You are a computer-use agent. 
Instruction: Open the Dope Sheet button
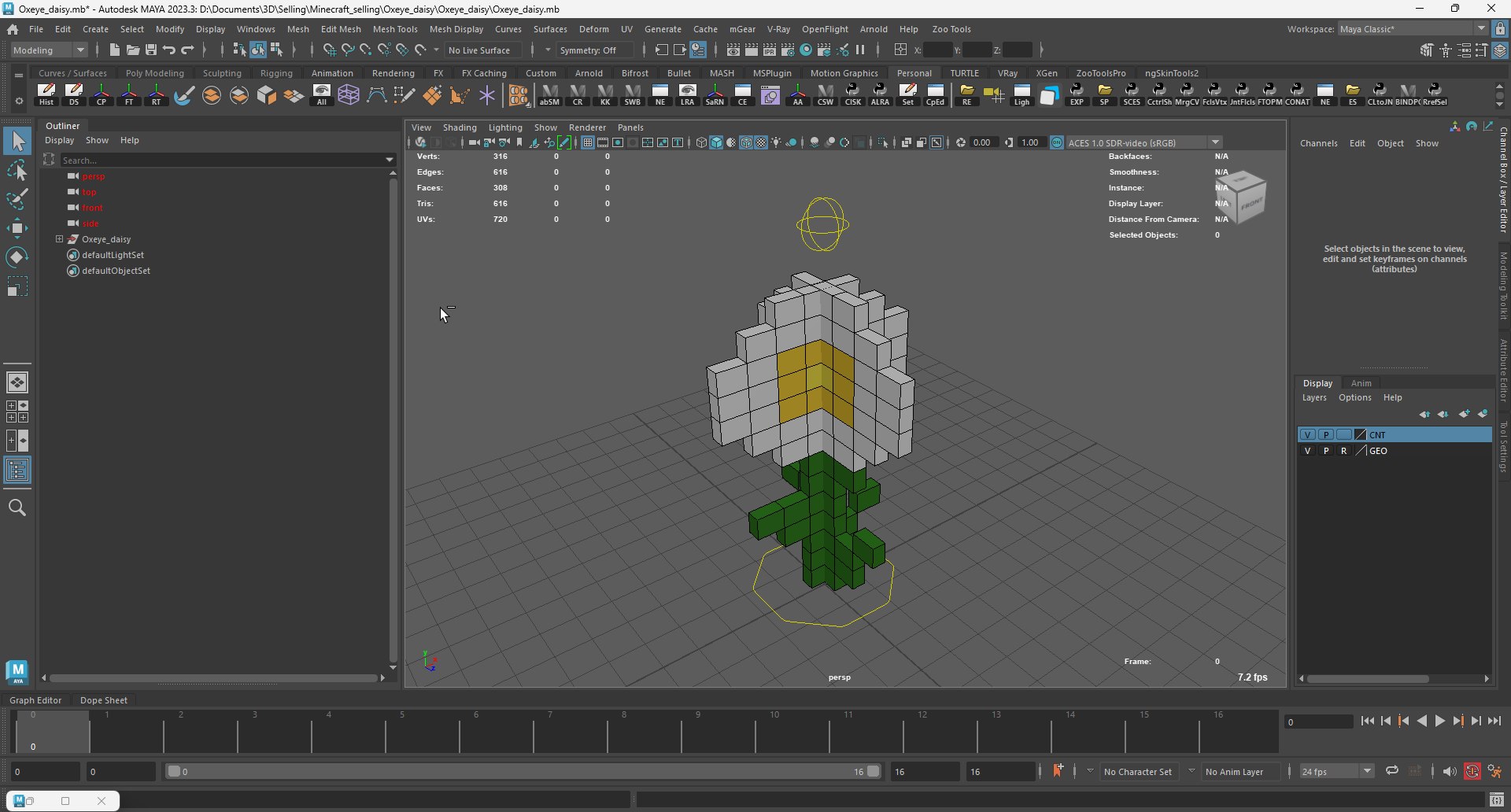pyautogui.click(x=104, y=699)
